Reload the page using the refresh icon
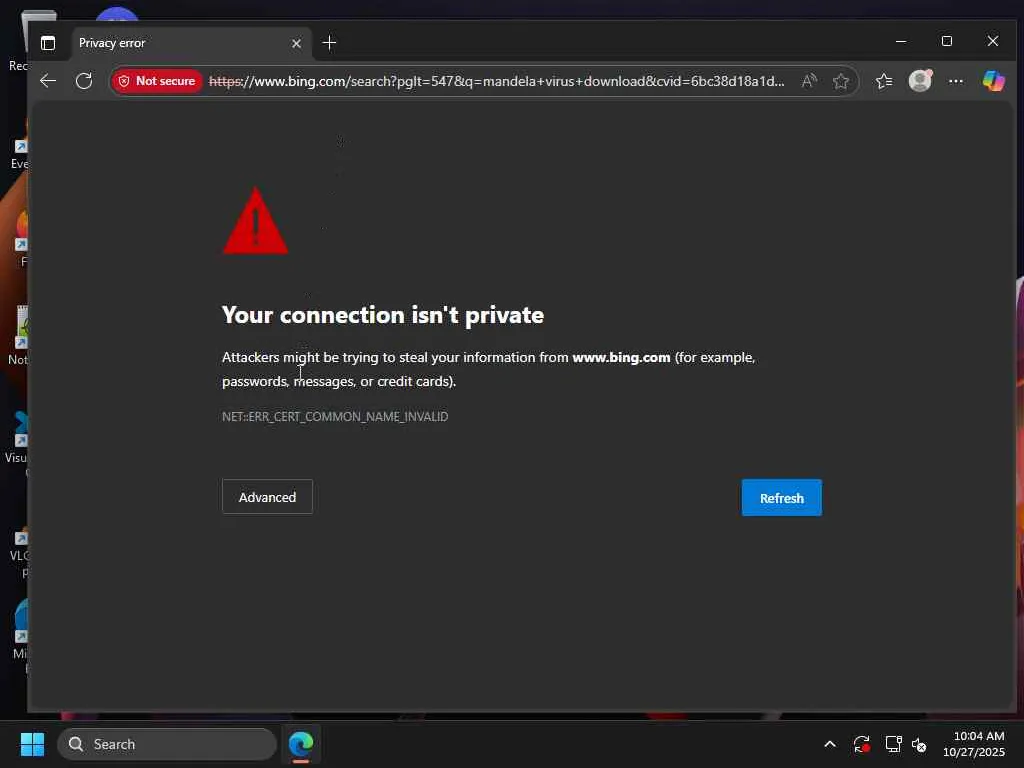1024x768 pixels. point(84,81)
